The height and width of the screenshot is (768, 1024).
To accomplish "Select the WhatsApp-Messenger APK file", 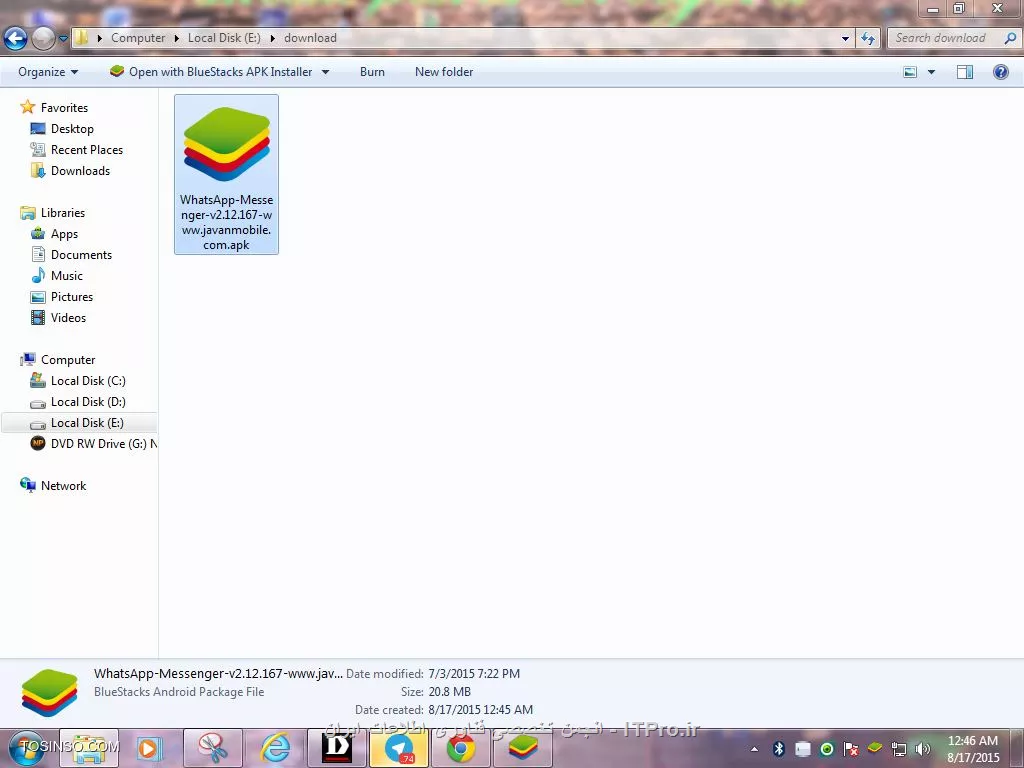I will 226,173.
